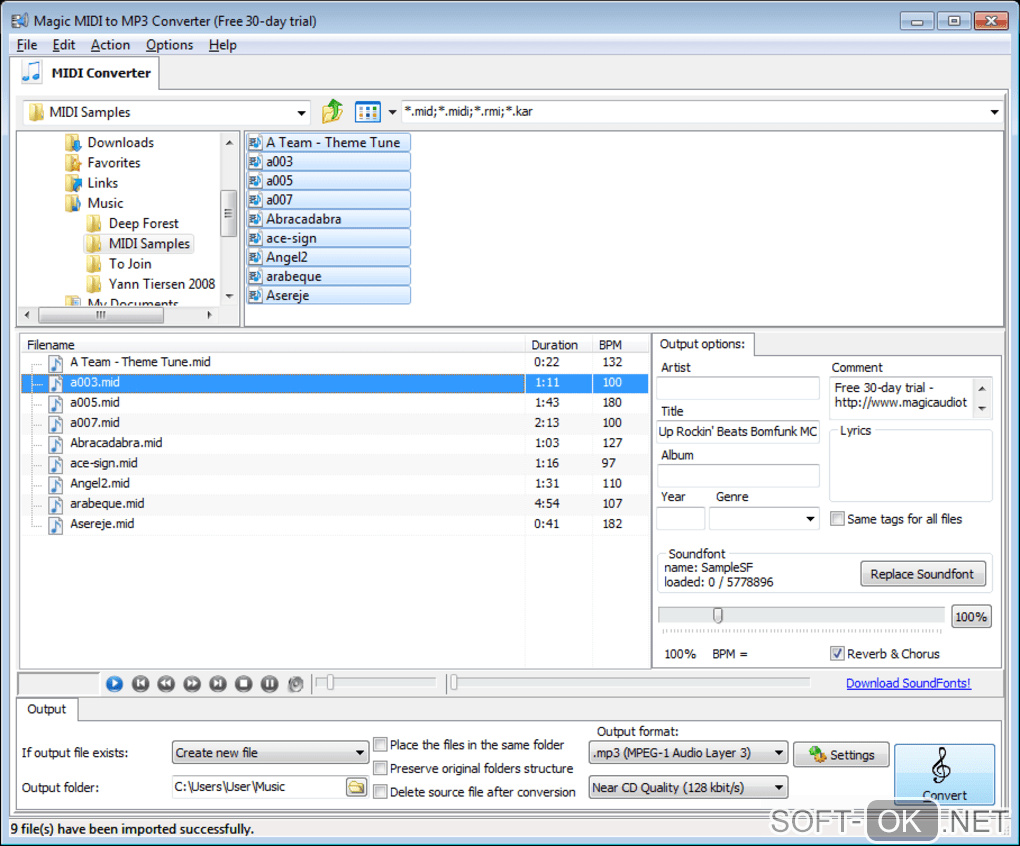This screenshot has width=1020, height=846.
Task: Open the Edit menu
Action: tap(64, 45)
